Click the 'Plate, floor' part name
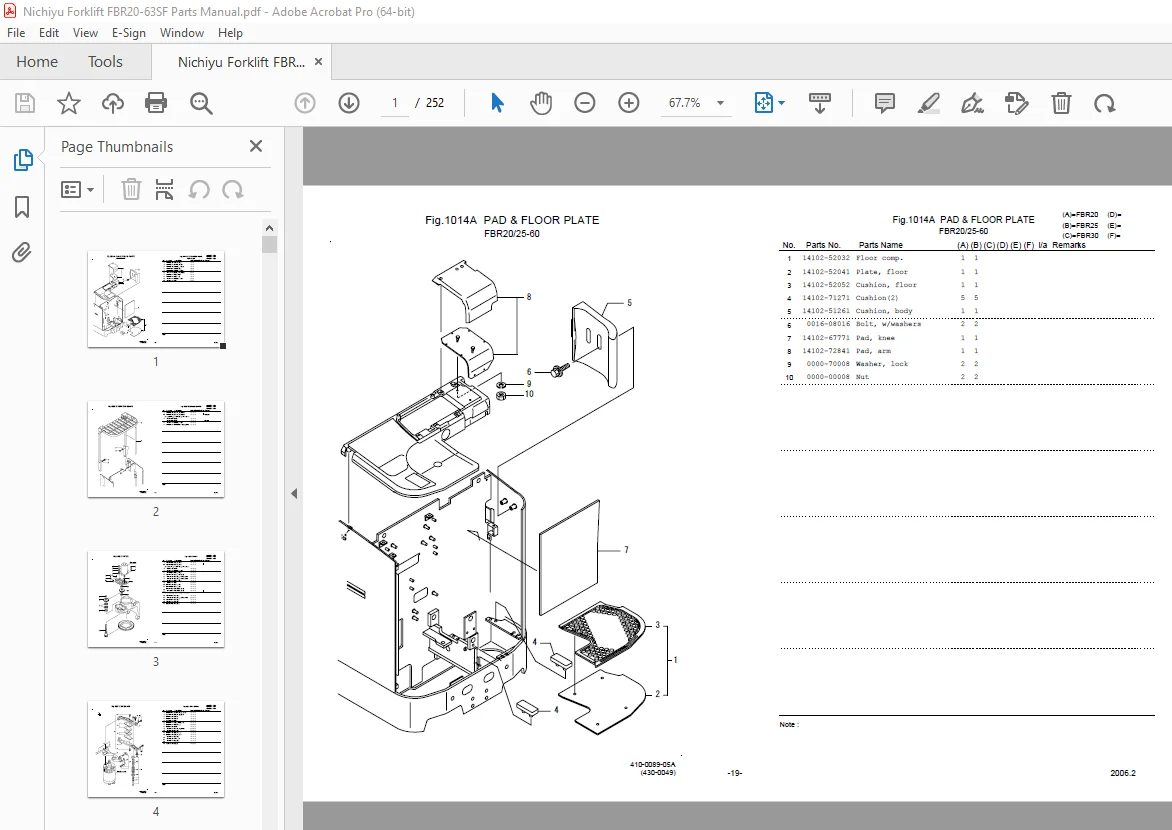The image size is (1172, 830). pyautogui.click(x=882, y=271)
